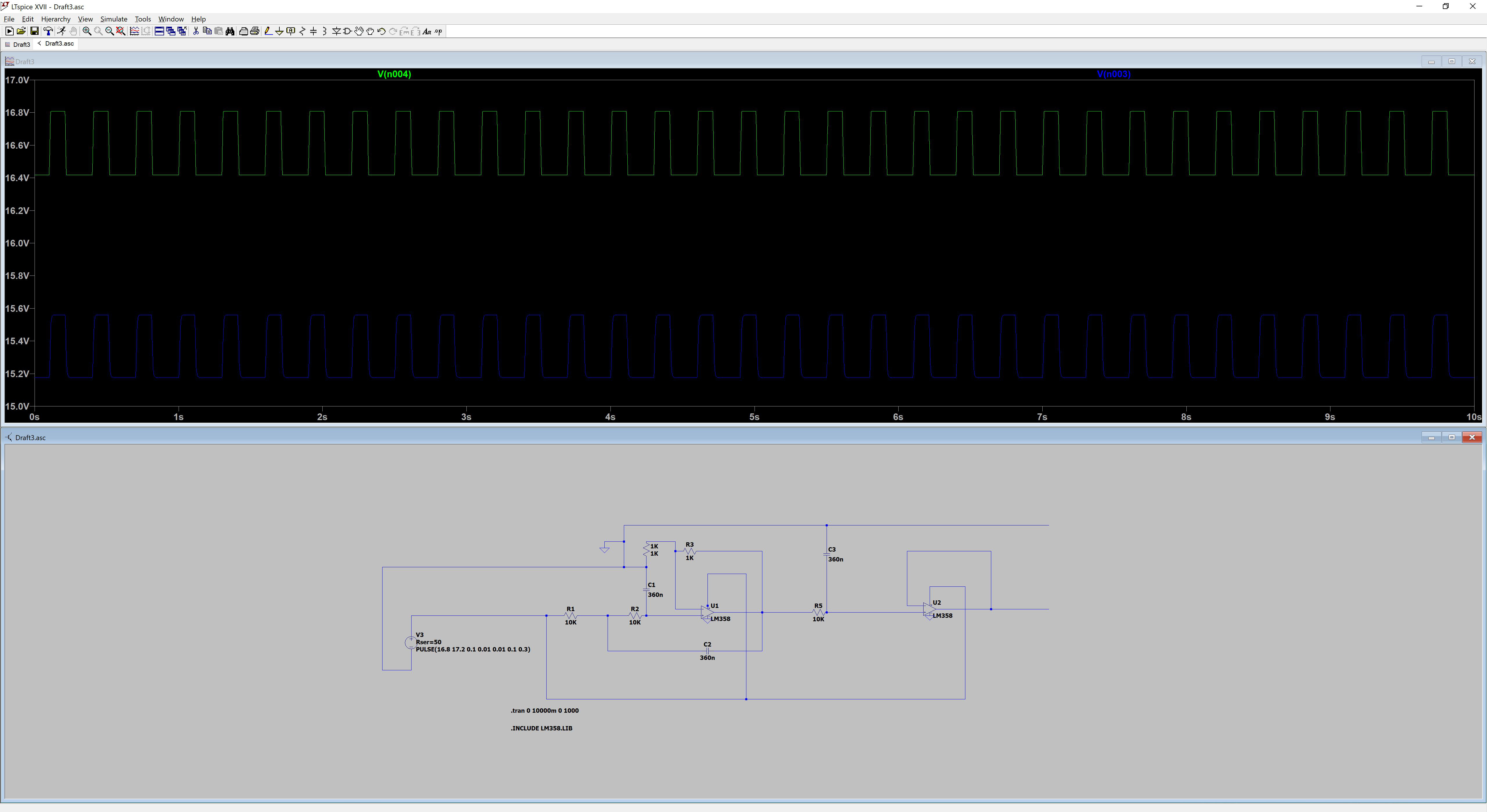Viewport: 1487px width, 812px height.
Task: Open the Hierarchy menu
Action: pos(55,19)
